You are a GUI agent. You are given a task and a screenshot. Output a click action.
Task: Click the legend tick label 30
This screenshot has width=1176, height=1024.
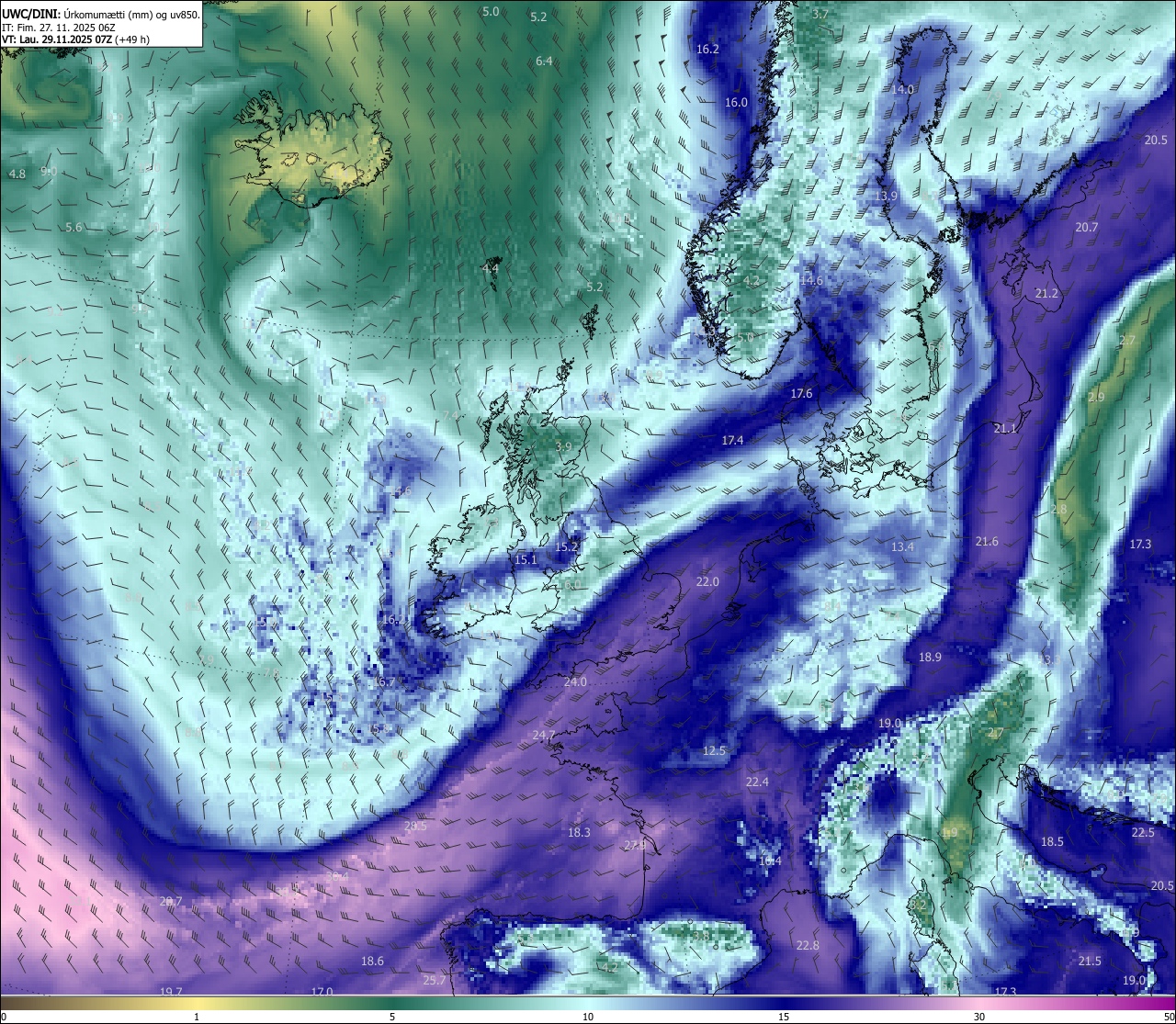pos(979,1017)
